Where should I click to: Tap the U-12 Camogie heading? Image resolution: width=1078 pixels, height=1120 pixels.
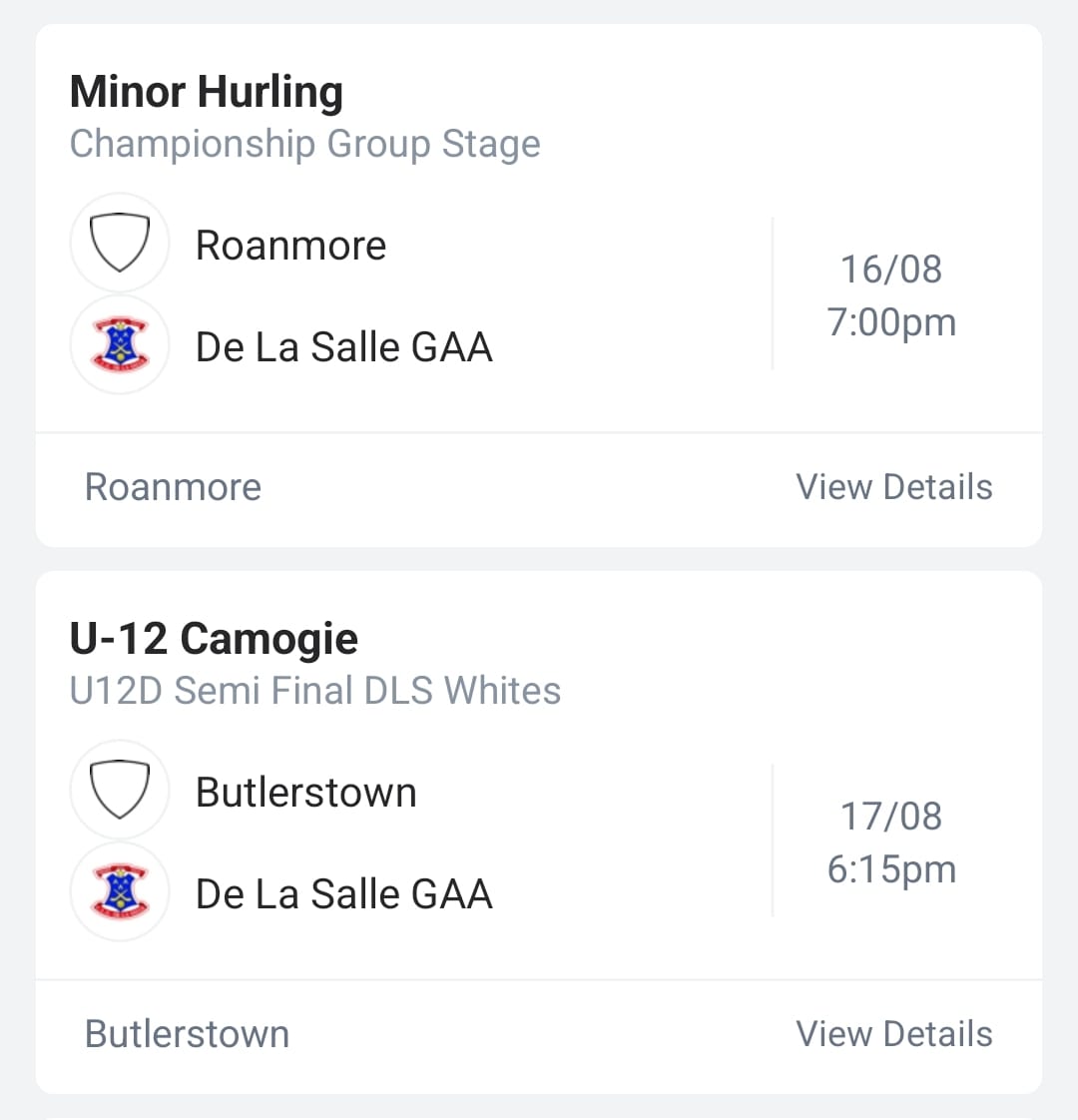tap(214, 639)
